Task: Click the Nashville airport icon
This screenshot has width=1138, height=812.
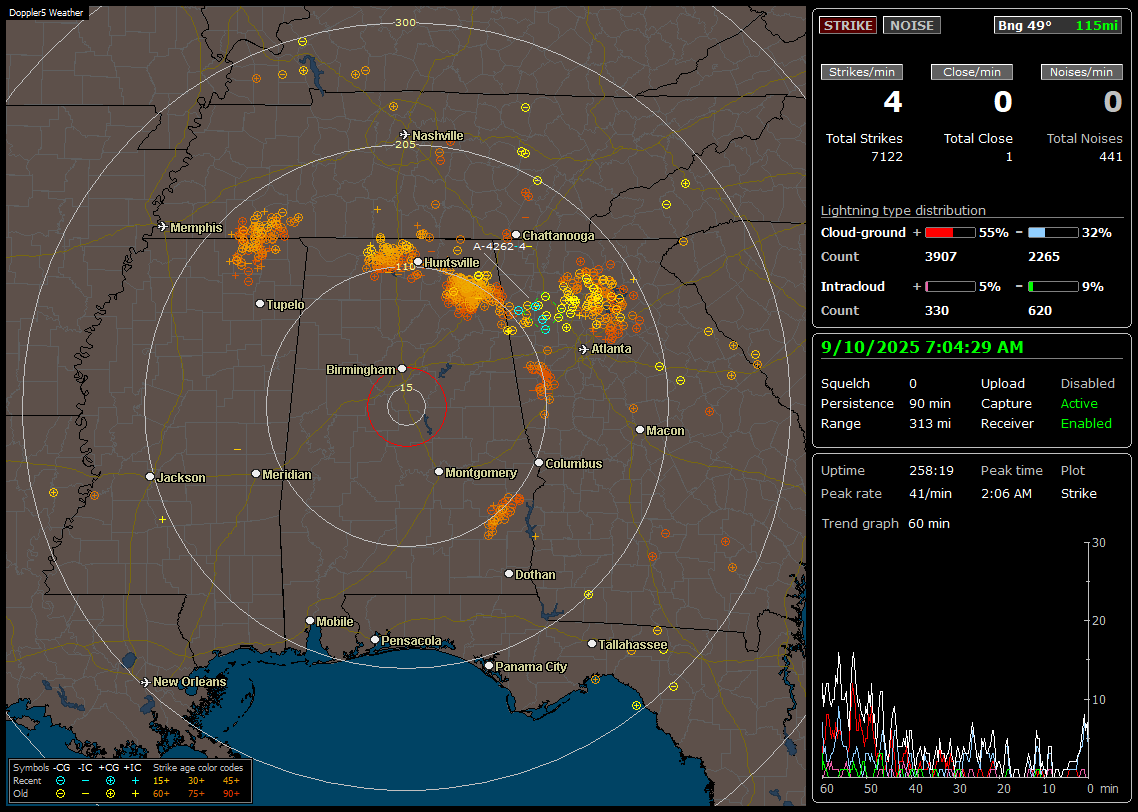Action: [404, 135]
